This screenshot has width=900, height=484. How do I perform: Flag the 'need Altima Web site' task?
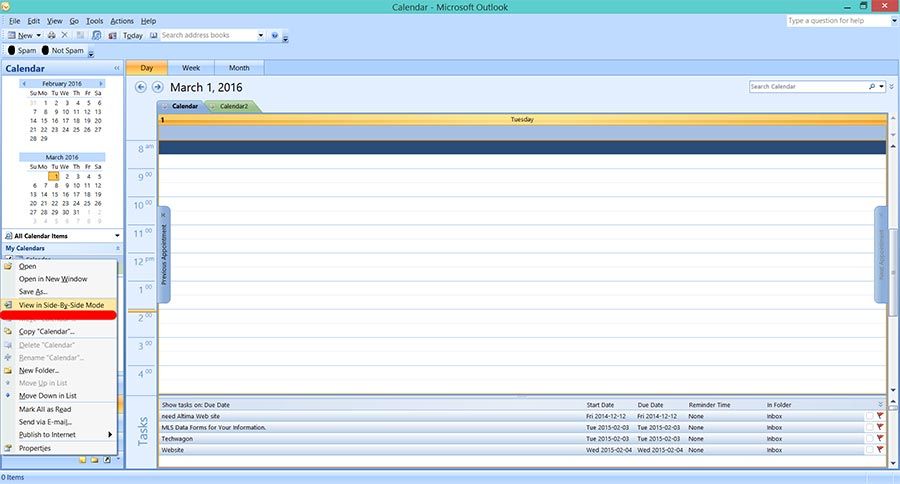tap(880, 416)
